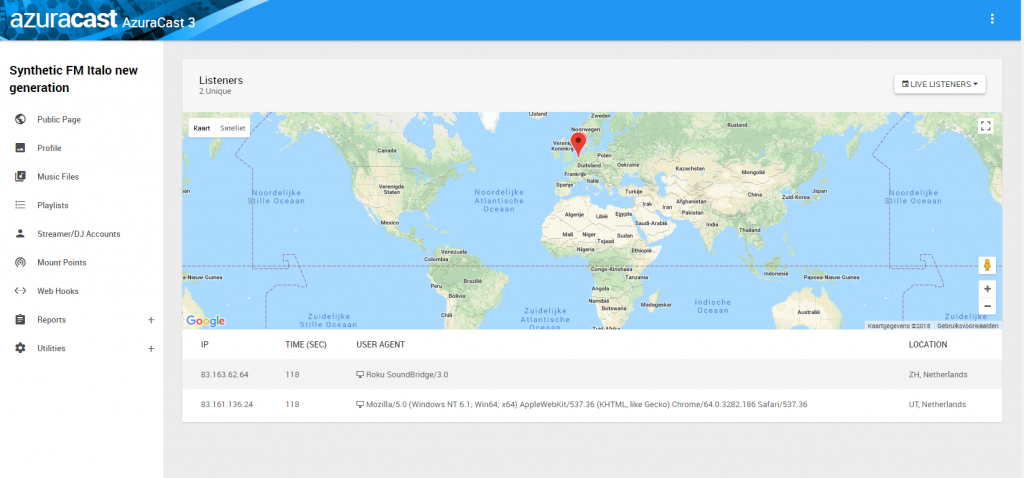
Task: Switch the map to Kaart view
Action: coord(202,128)
